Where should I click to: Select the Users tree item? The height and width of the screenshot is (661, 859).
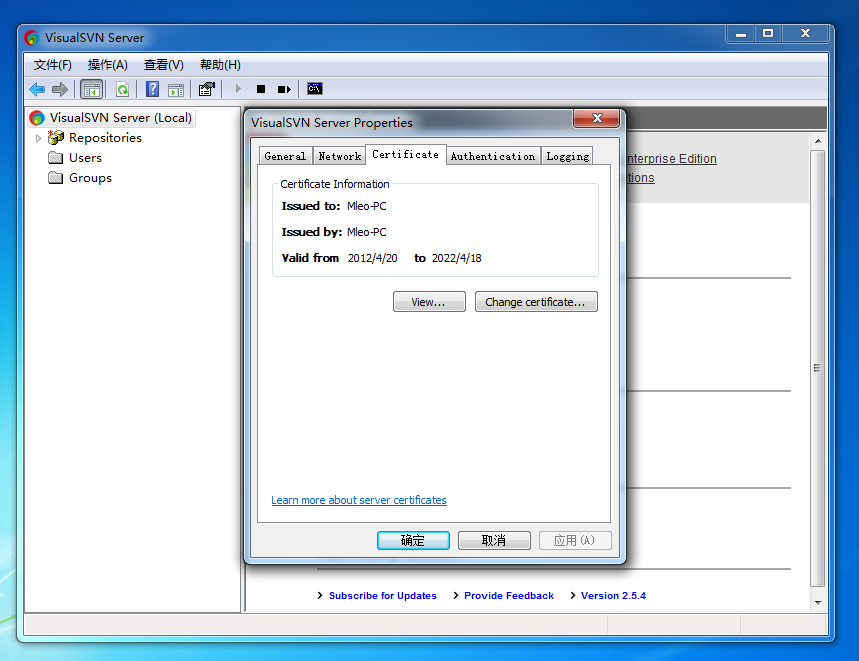[85, 158]
